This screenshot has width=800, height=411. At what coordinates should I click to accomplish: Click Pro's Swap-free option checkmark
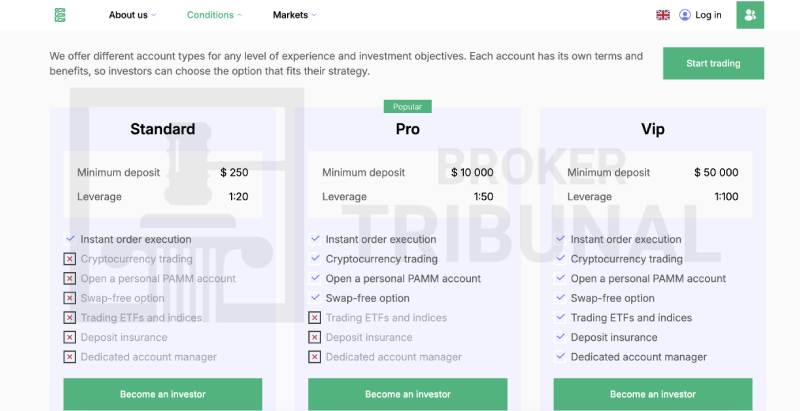pos(315,298)
